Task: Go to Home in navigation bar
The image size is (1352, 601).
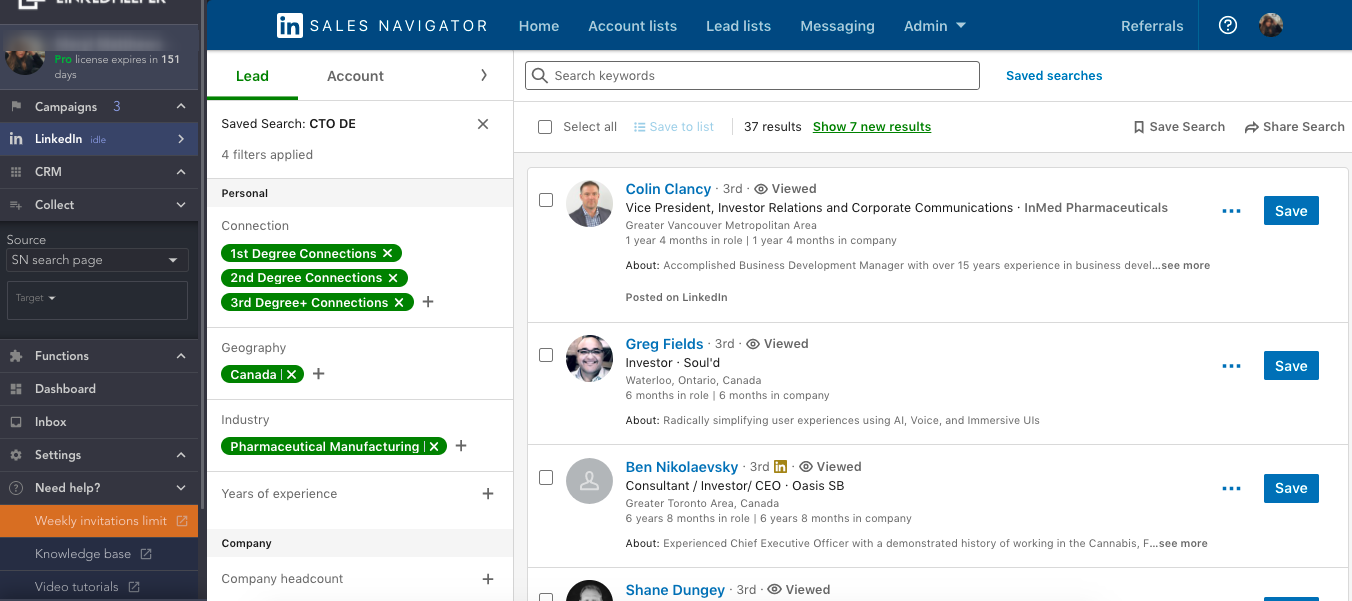Action: (539, 26)
